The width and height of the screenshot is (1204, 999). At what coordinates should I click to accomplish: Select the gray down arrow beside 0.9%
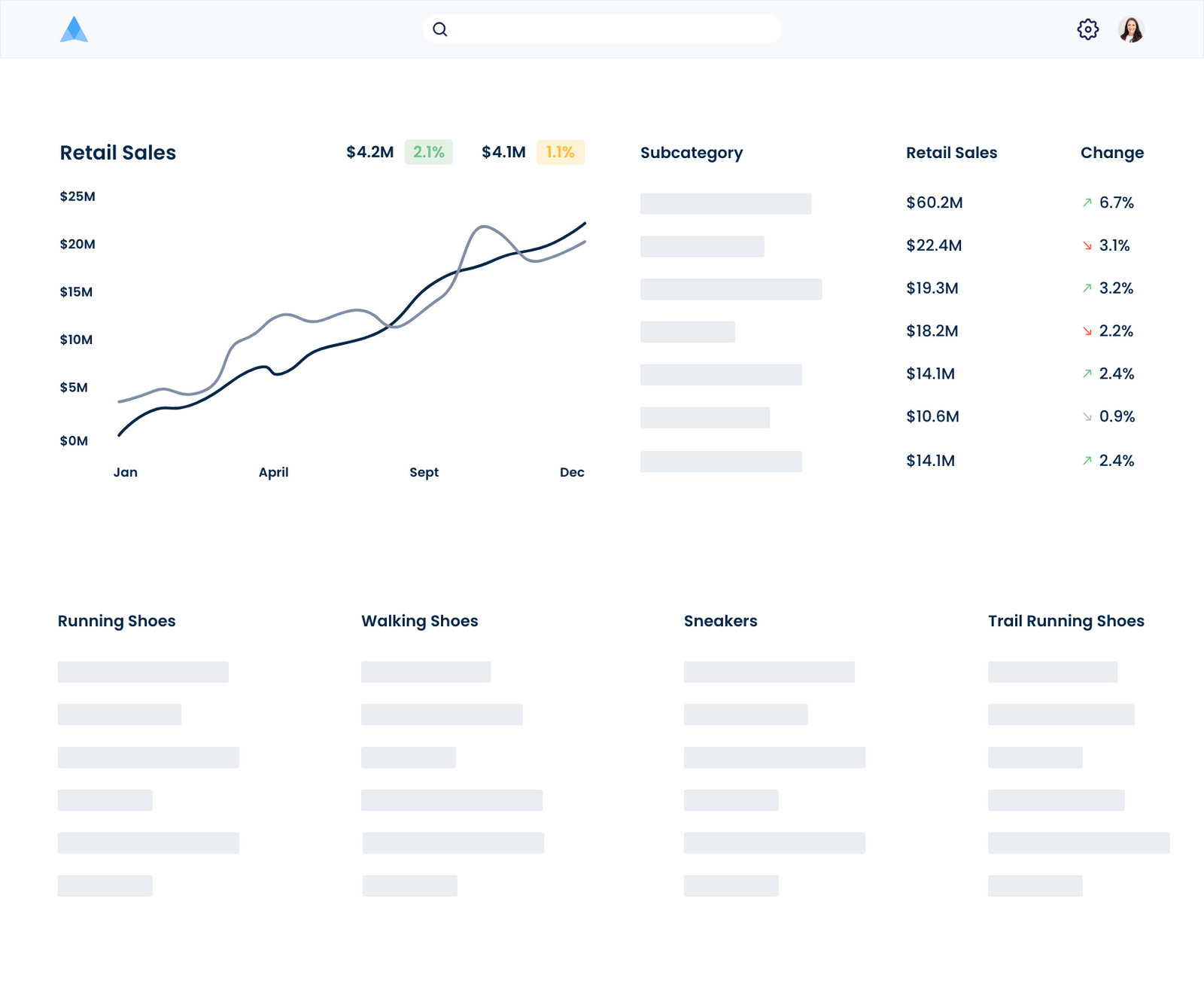(x=1086, y=416)
